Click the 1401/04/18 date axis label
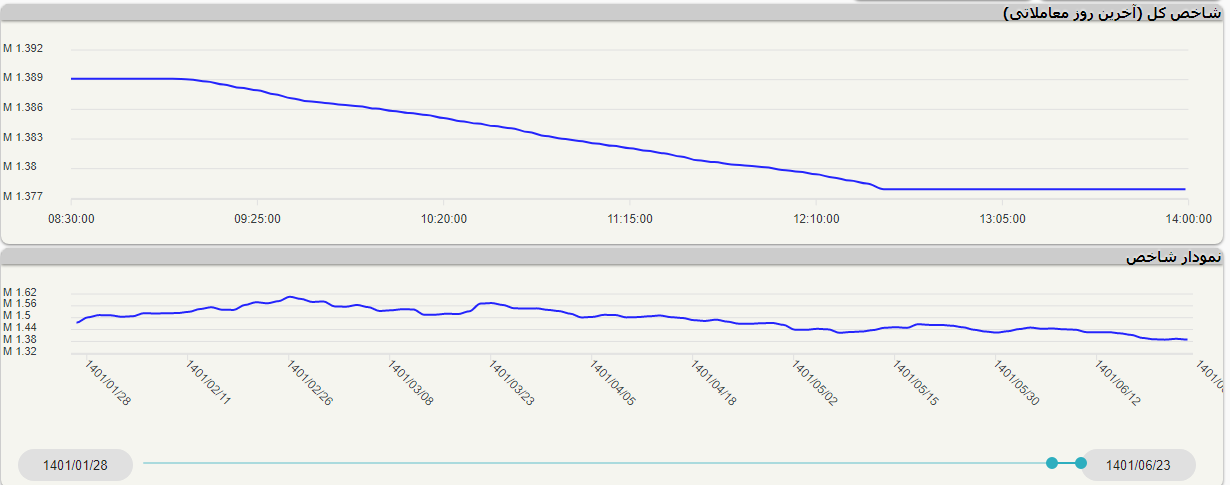This screenshot has width=1230, height=485. pyautogui.click(x=714, y=384)
